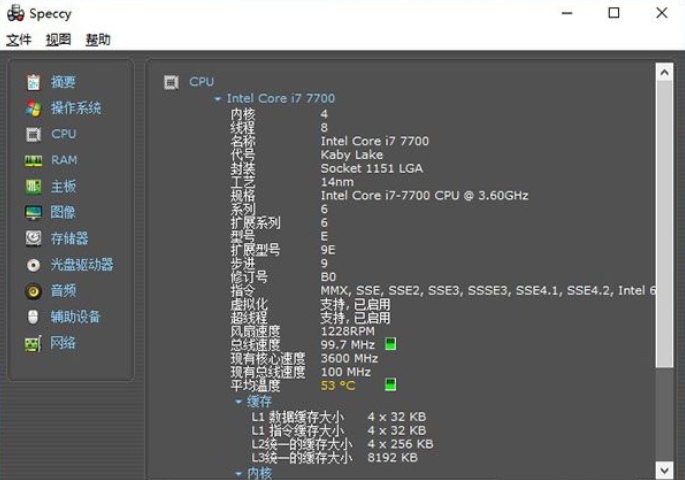
Task: Click the scrollbar down arrow
Action: coord(664,470)
